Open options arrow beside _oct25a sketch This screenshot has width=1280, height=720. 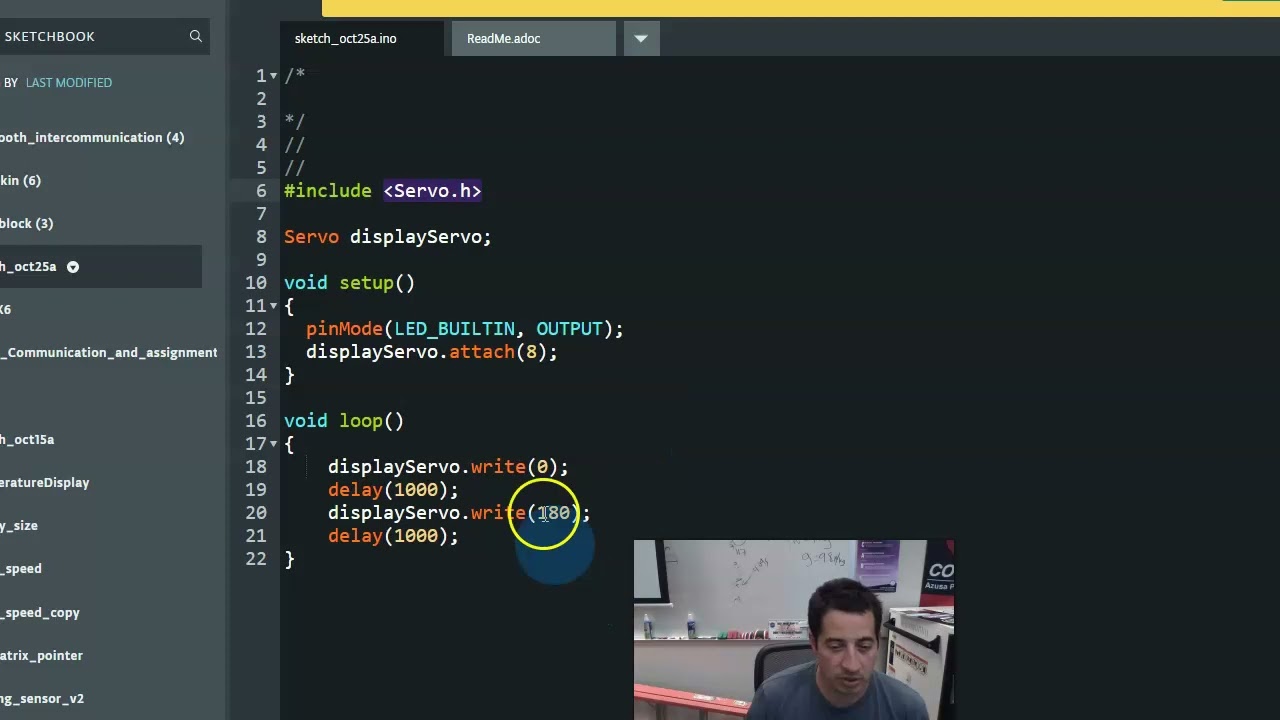click(x=73, y=267)
